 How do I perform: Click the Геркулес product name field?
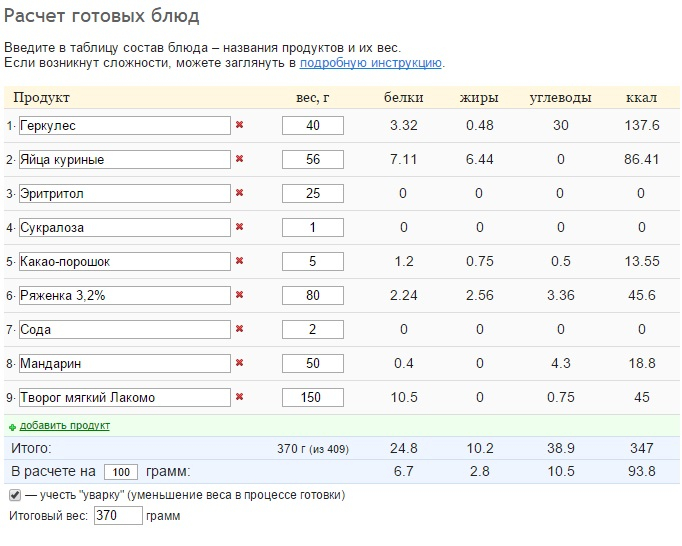124,126
